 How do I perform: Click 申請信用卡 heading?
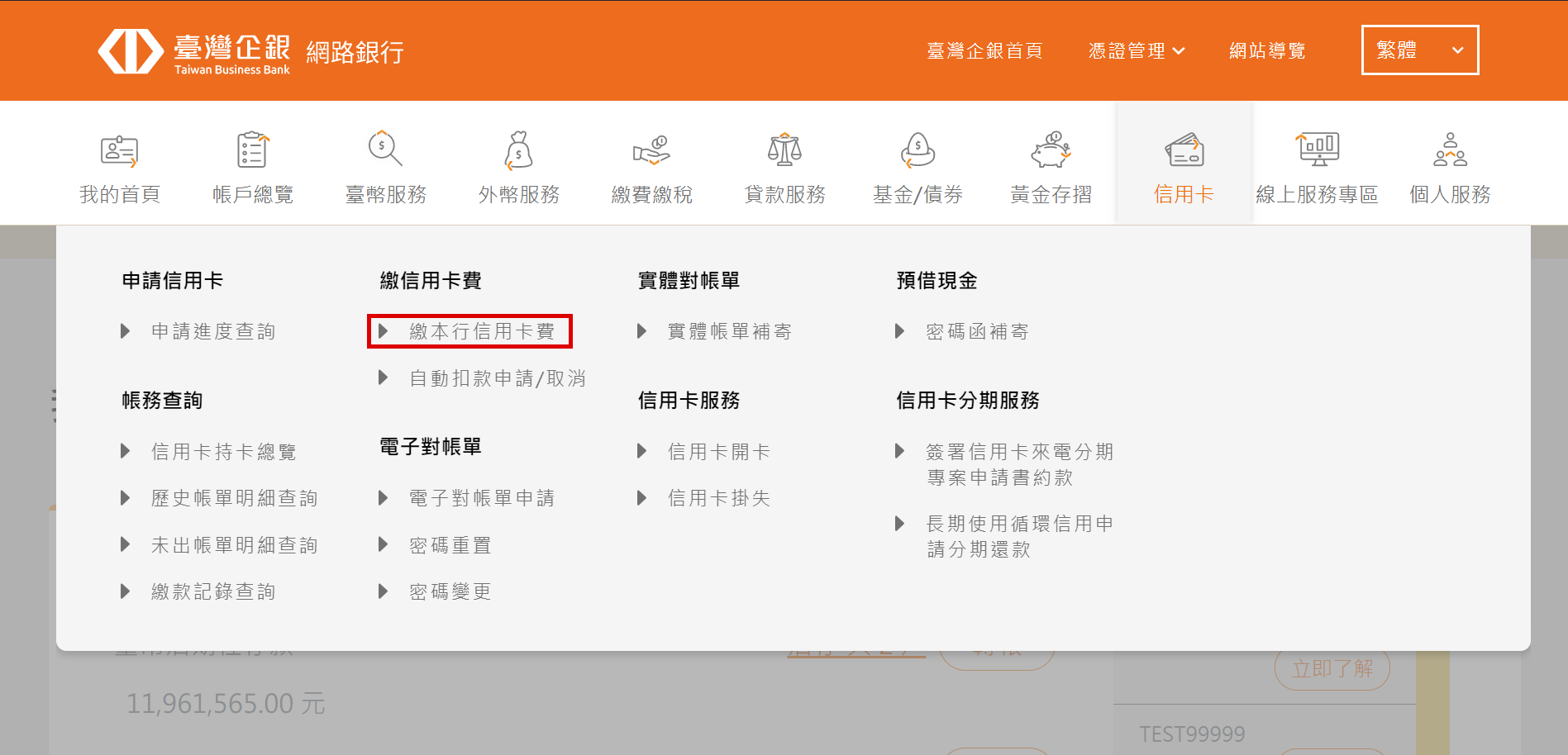click(173, 281)
